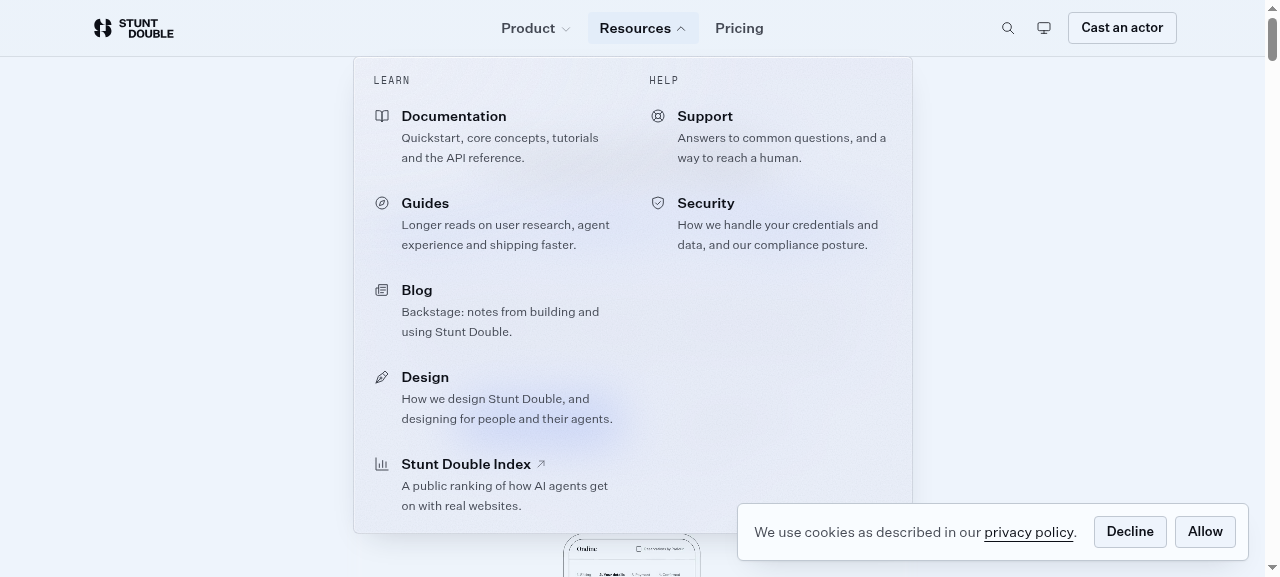Click the page vertical scrollbar thumb
Image resolution: width=1280 pixels, height=577 pixels.
point(1272,38)
